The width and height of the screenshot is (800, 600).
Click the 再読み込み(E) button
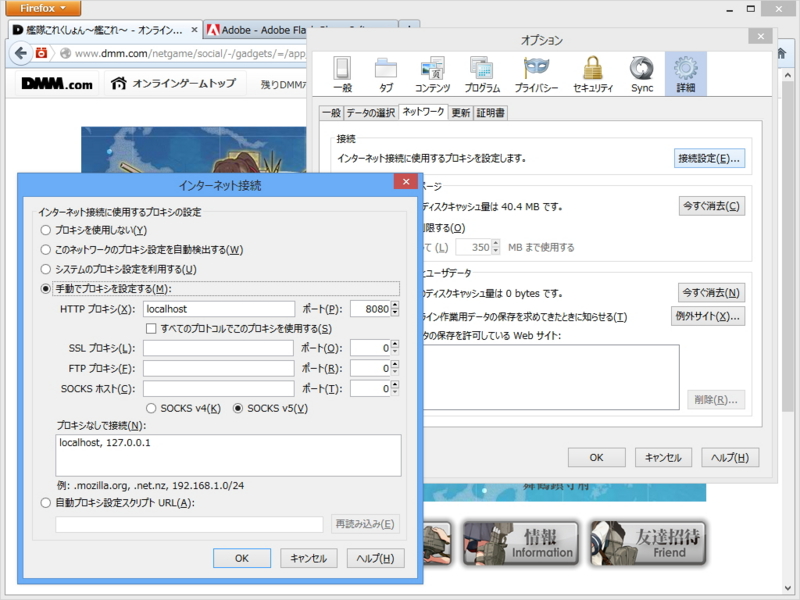point(365,524)
